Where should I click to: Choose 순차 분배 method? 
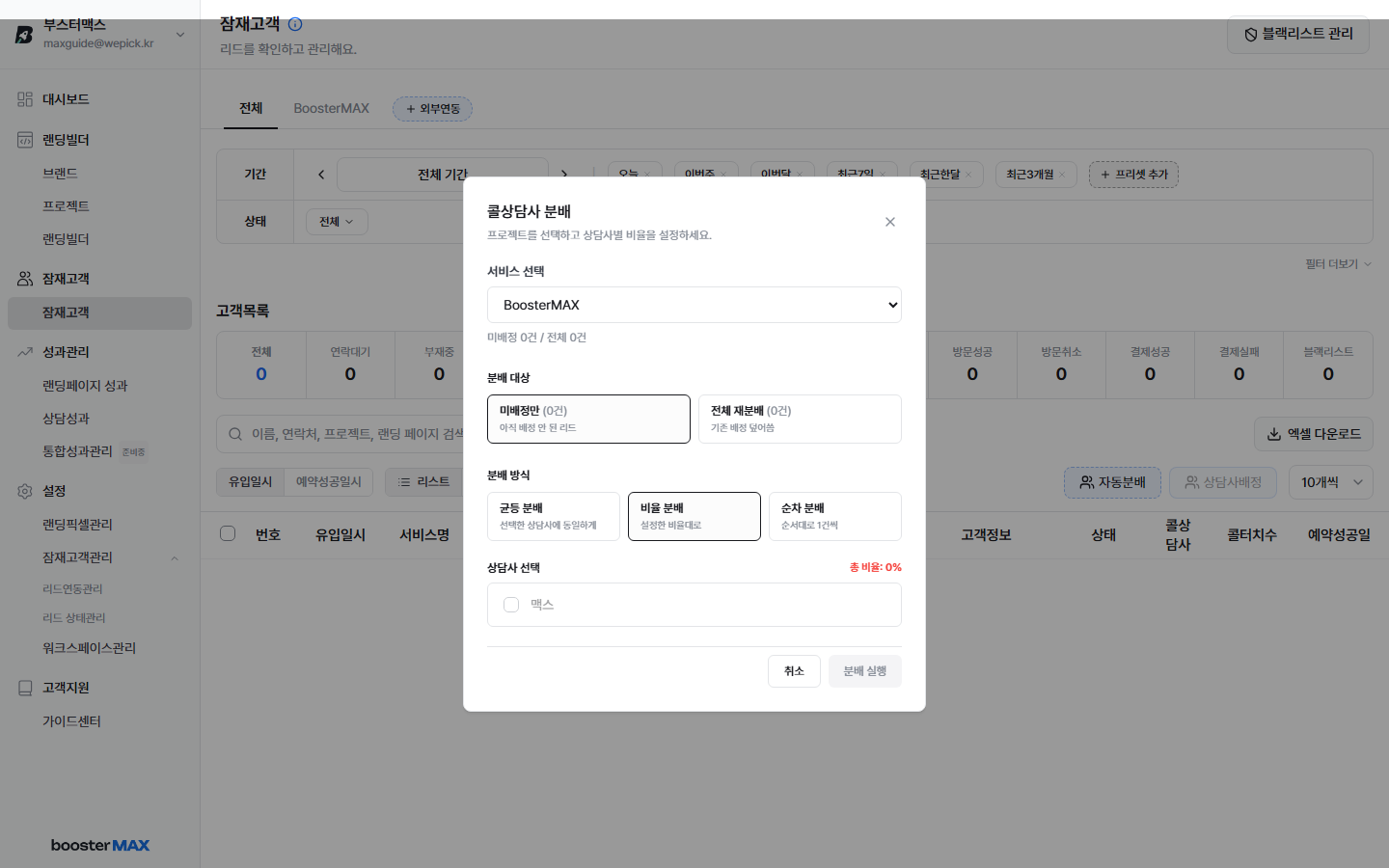(x=835, y=516)
